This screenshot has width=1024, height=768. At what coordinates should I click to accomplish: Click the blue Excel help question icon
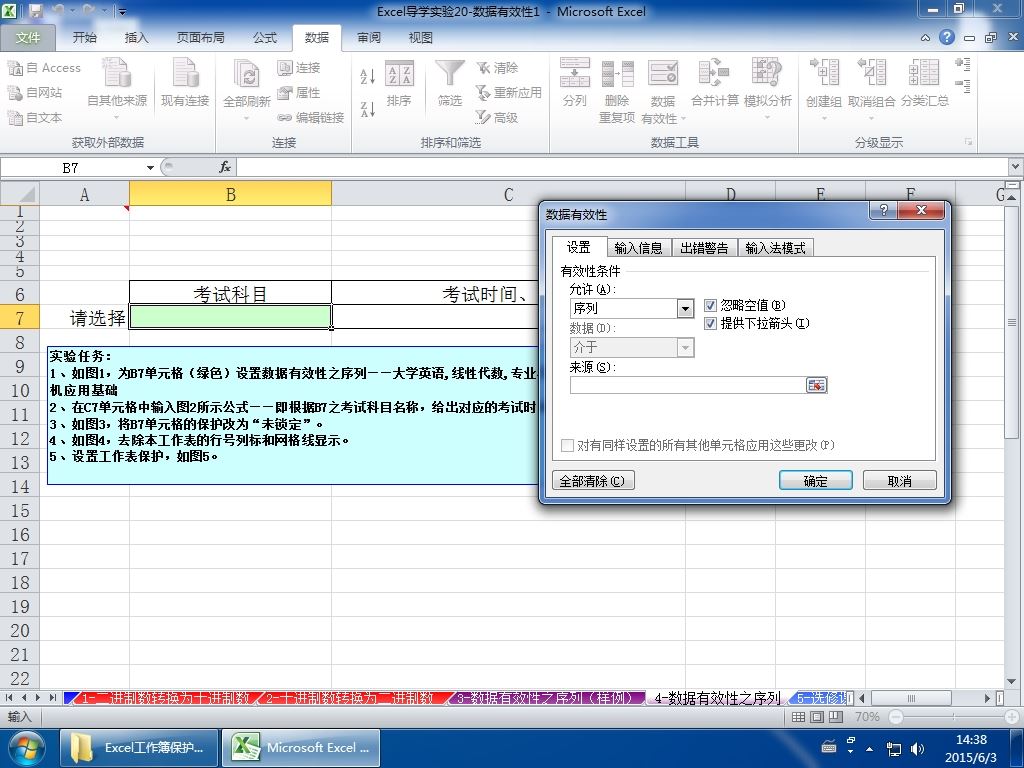tap(947, 37)
